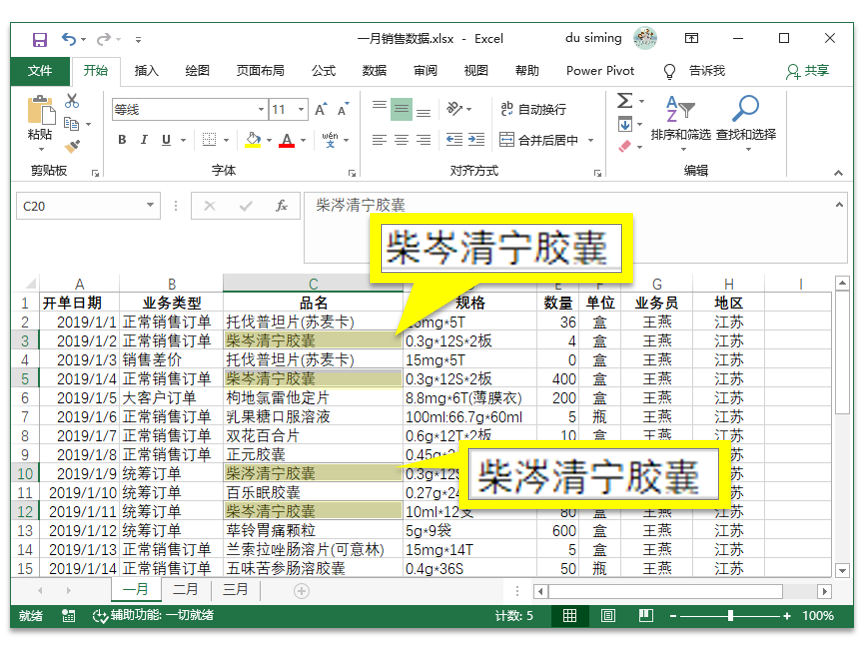This screenshot has height=657, width=863.
Task: Click the Redo arrow icon
Action: [x=103, y=39]
